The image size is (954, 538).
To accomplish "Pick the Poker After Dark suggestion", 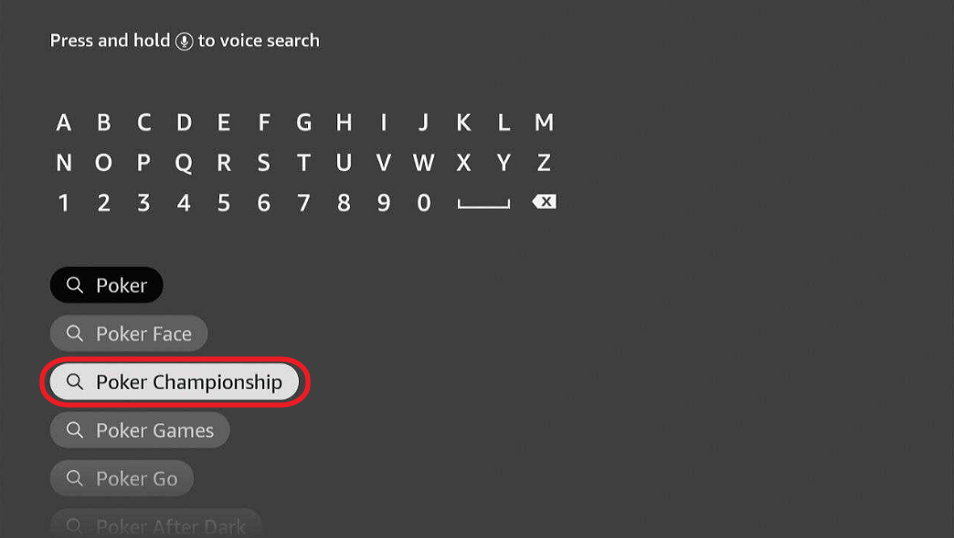I will click(x=156, y=523).
